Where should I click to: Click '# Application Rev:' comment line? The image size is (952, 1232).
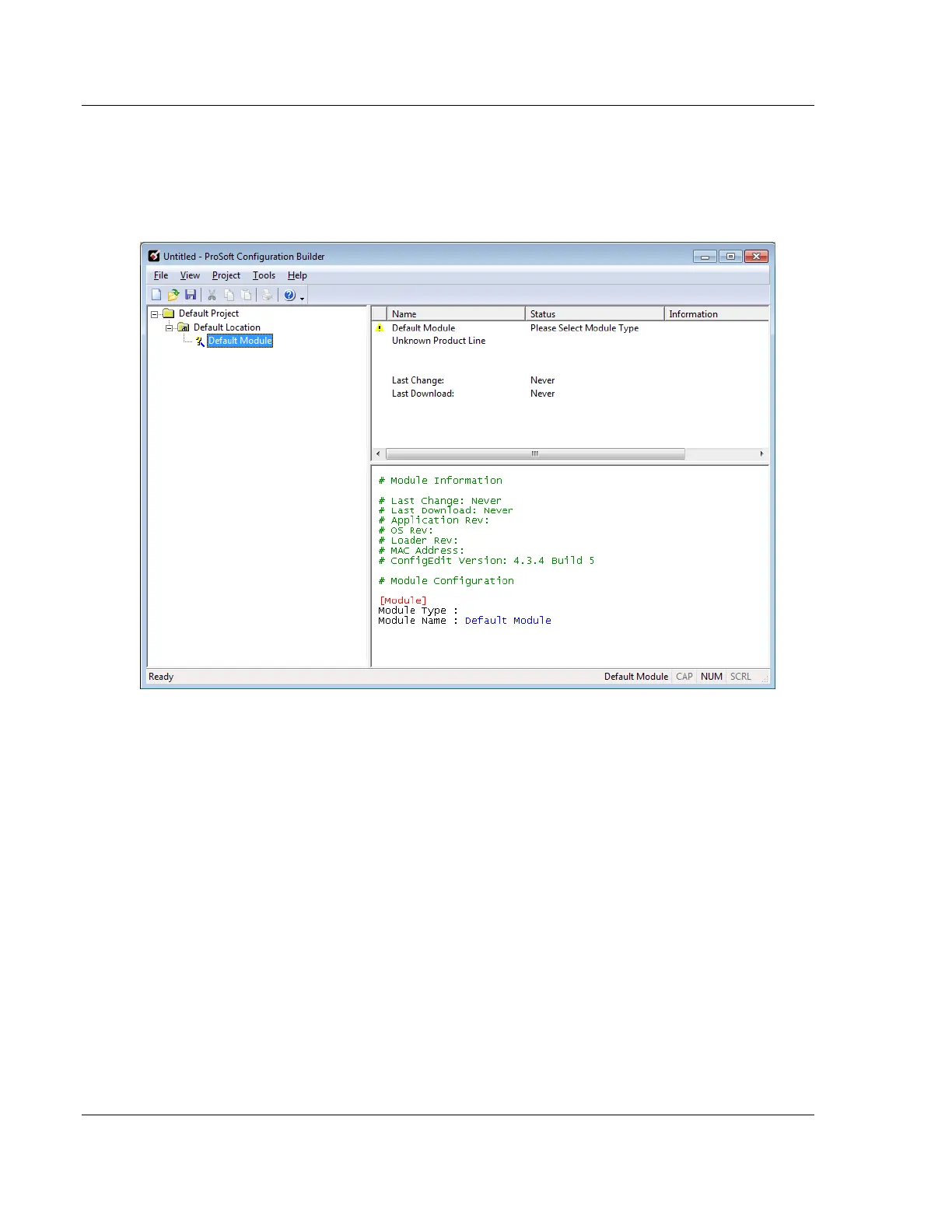coord(434,520)
